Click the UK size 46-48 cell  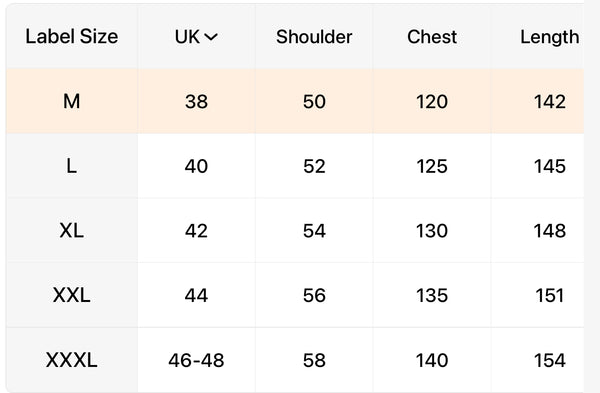[x=196, y=360]
